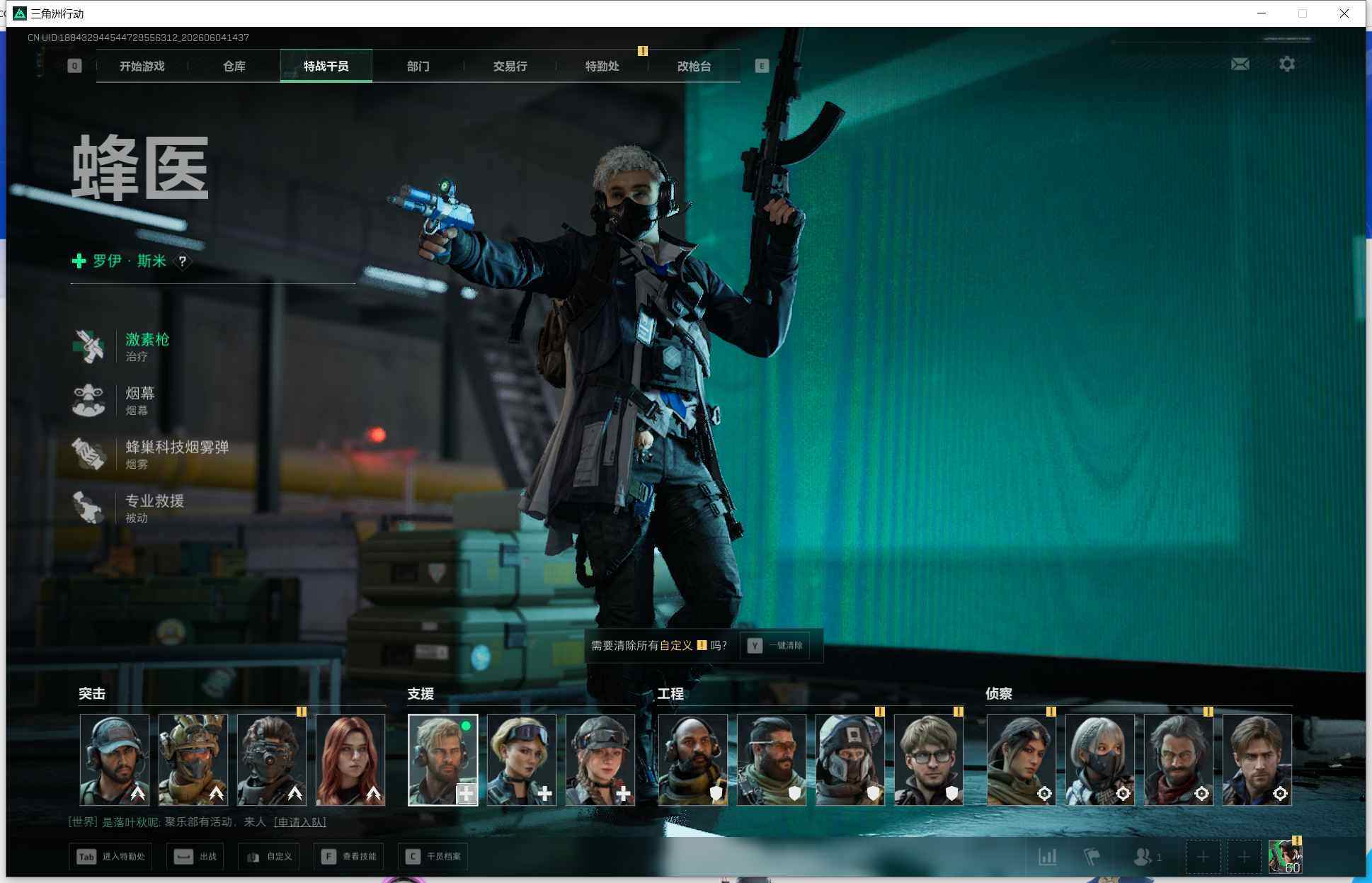Open the player avatar showing level 60
This screenshot has height=883, width=1372.
point(1285,857)
